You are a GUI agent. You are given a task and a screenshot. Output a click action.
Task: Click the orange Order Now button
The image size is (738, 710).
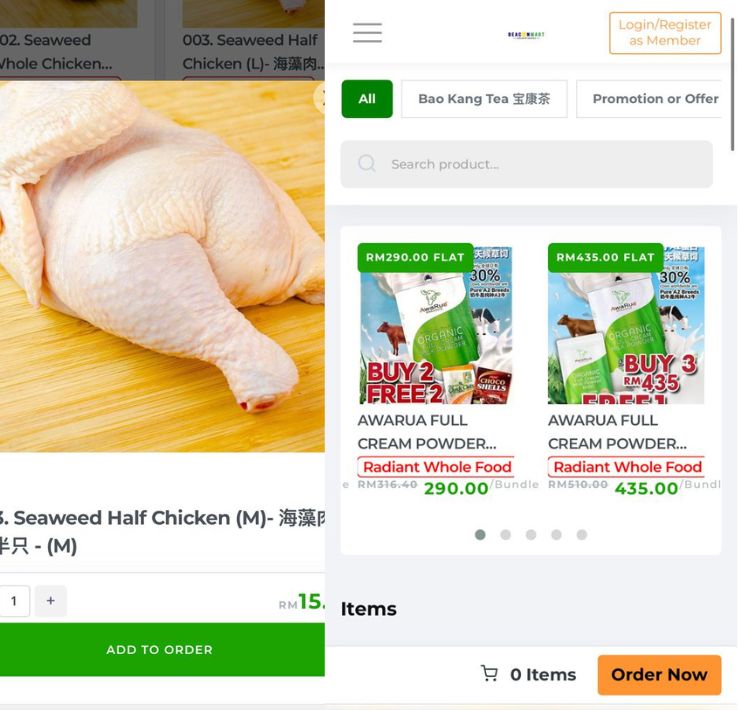659,675
